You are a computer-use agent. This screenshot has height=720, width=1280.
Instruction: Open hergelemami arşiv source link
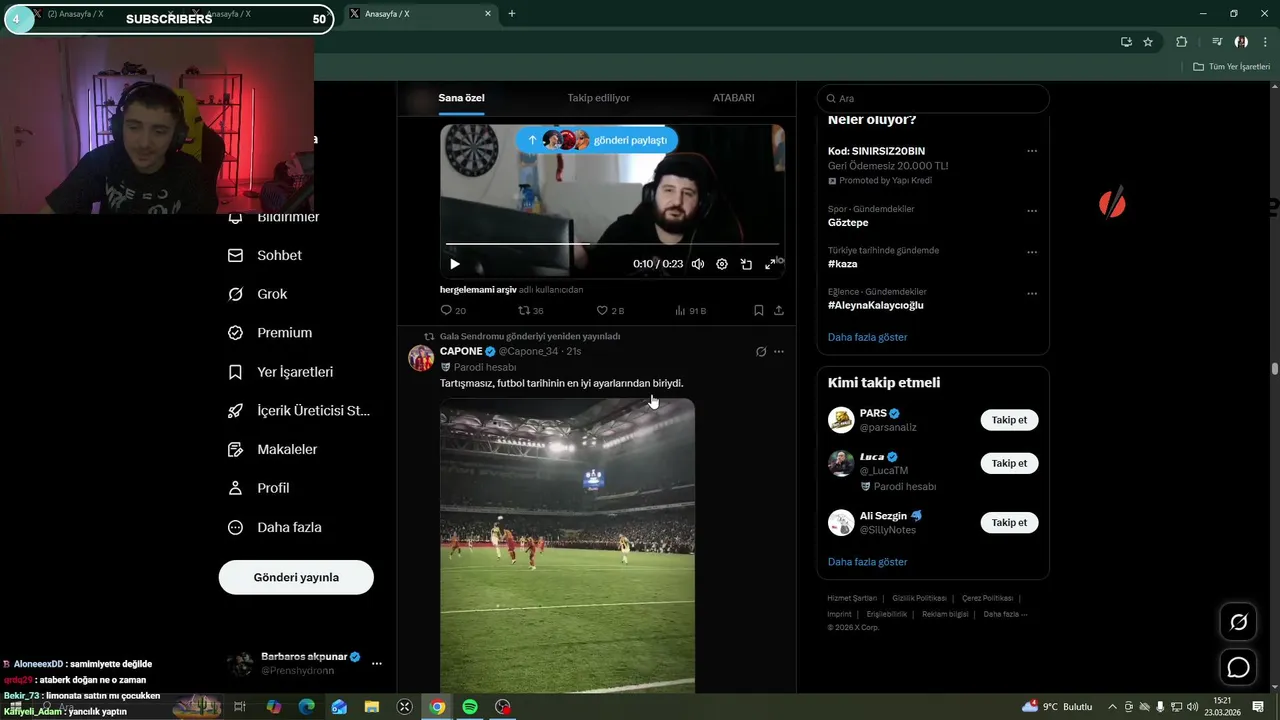[x=478, y=290]
